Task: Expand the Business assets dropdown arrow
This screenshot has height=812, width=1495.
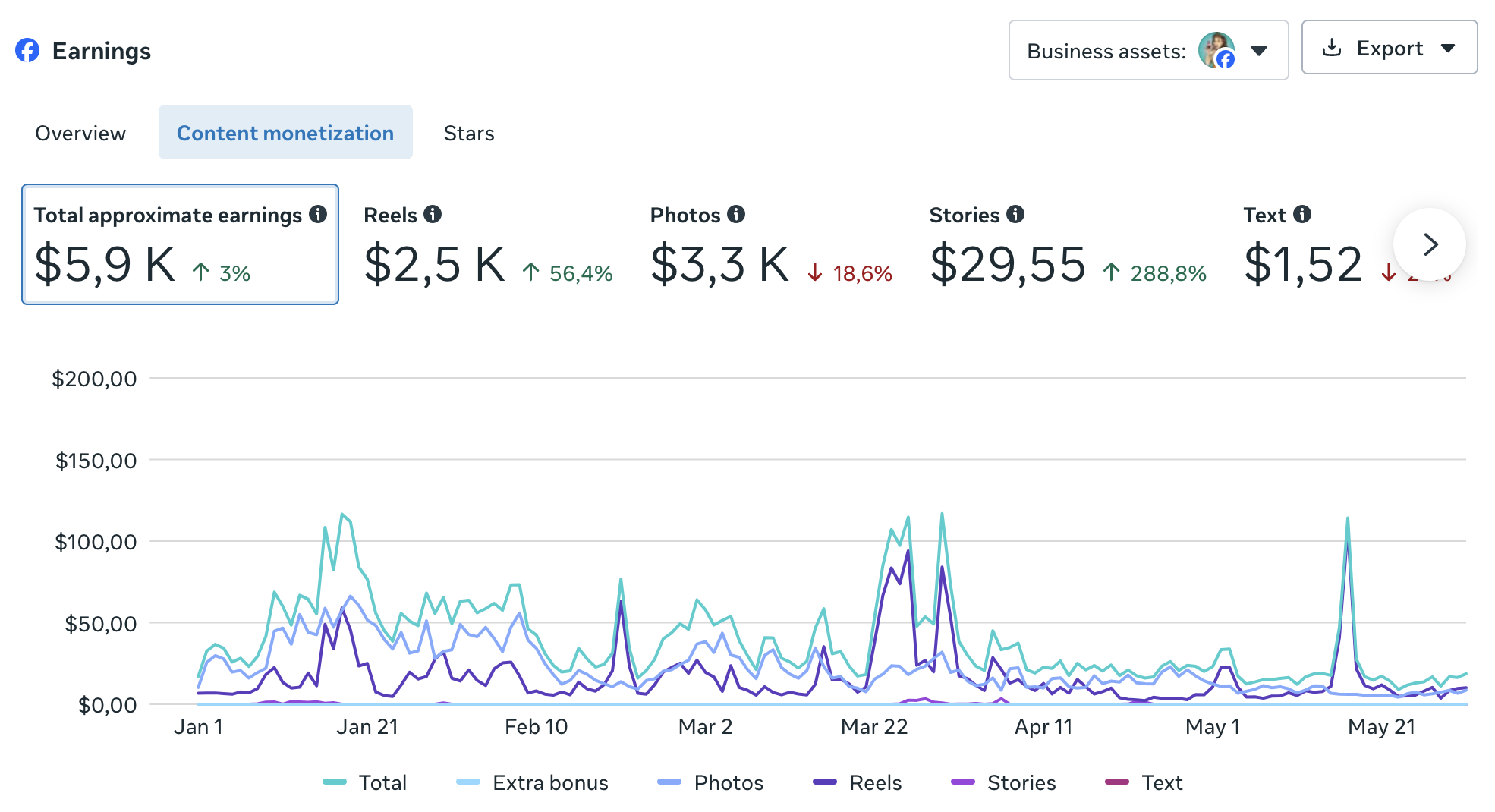Action: click(1259, 51)
